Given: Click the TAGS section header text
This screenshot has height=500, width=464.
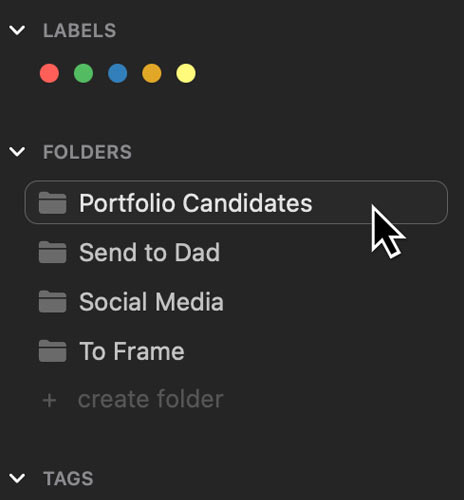Looking at the screenshot, I should [x=68, y=479].
